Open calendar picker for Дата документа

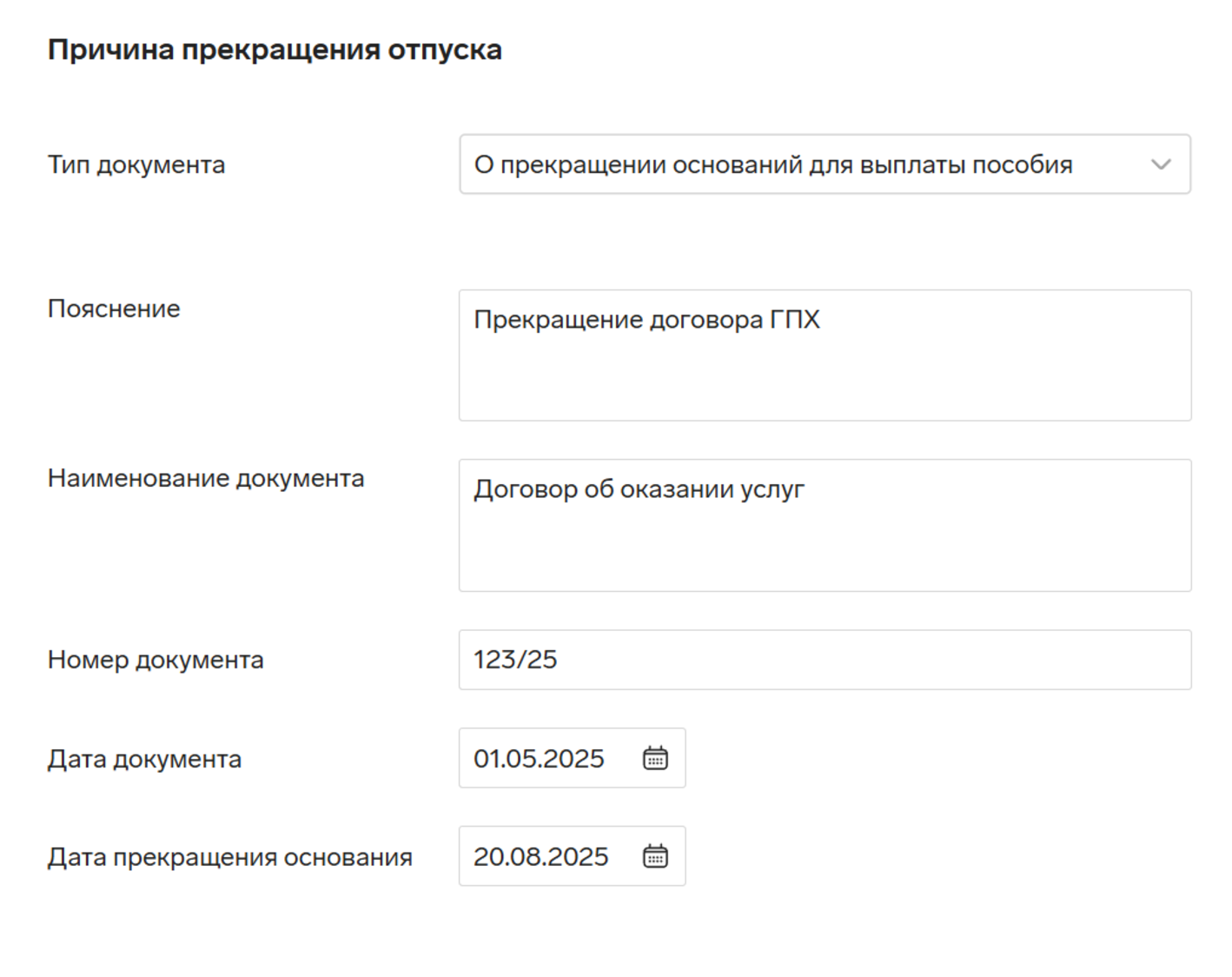pyautogui.click(x=655, y=758)
